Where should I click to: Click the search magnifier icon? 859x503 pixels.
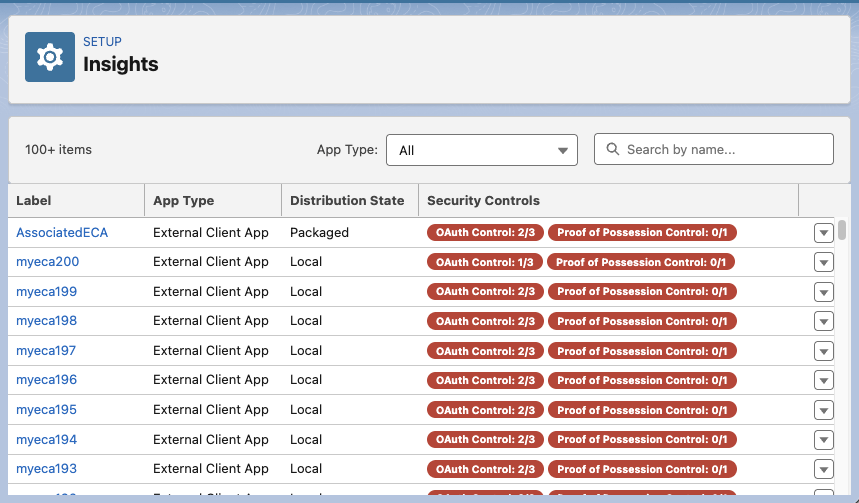click(x=612, y=149)
